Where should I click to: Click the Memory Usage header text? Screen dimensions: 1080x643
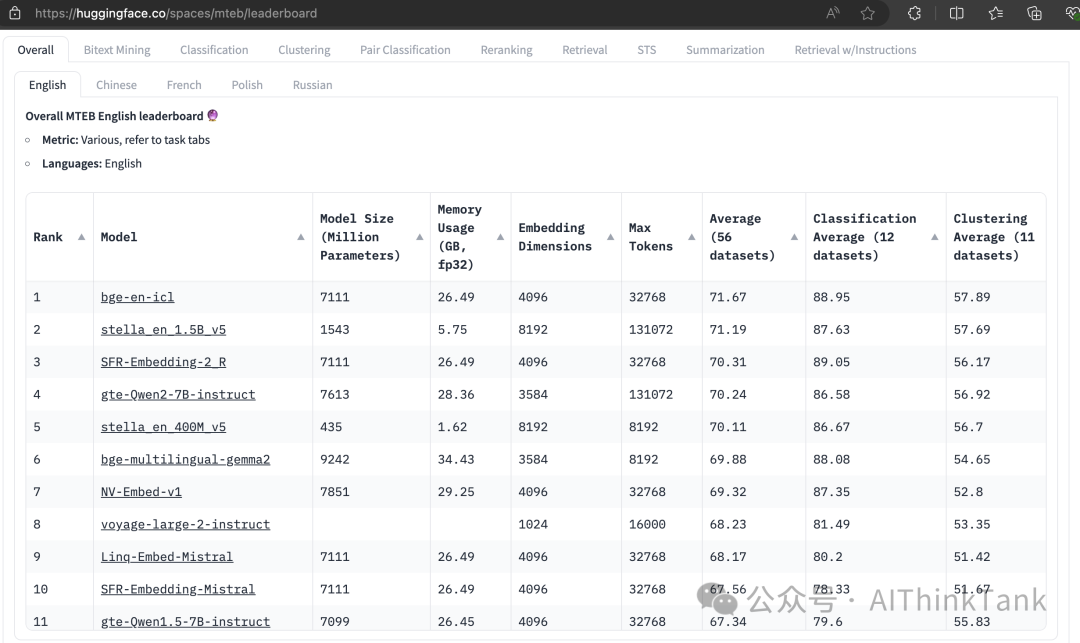tap(459, 237)
